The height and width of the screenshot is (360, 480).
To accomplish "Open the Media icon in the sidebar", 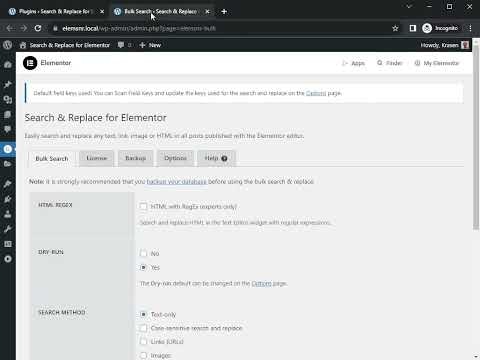I will [x=8, y=100].
